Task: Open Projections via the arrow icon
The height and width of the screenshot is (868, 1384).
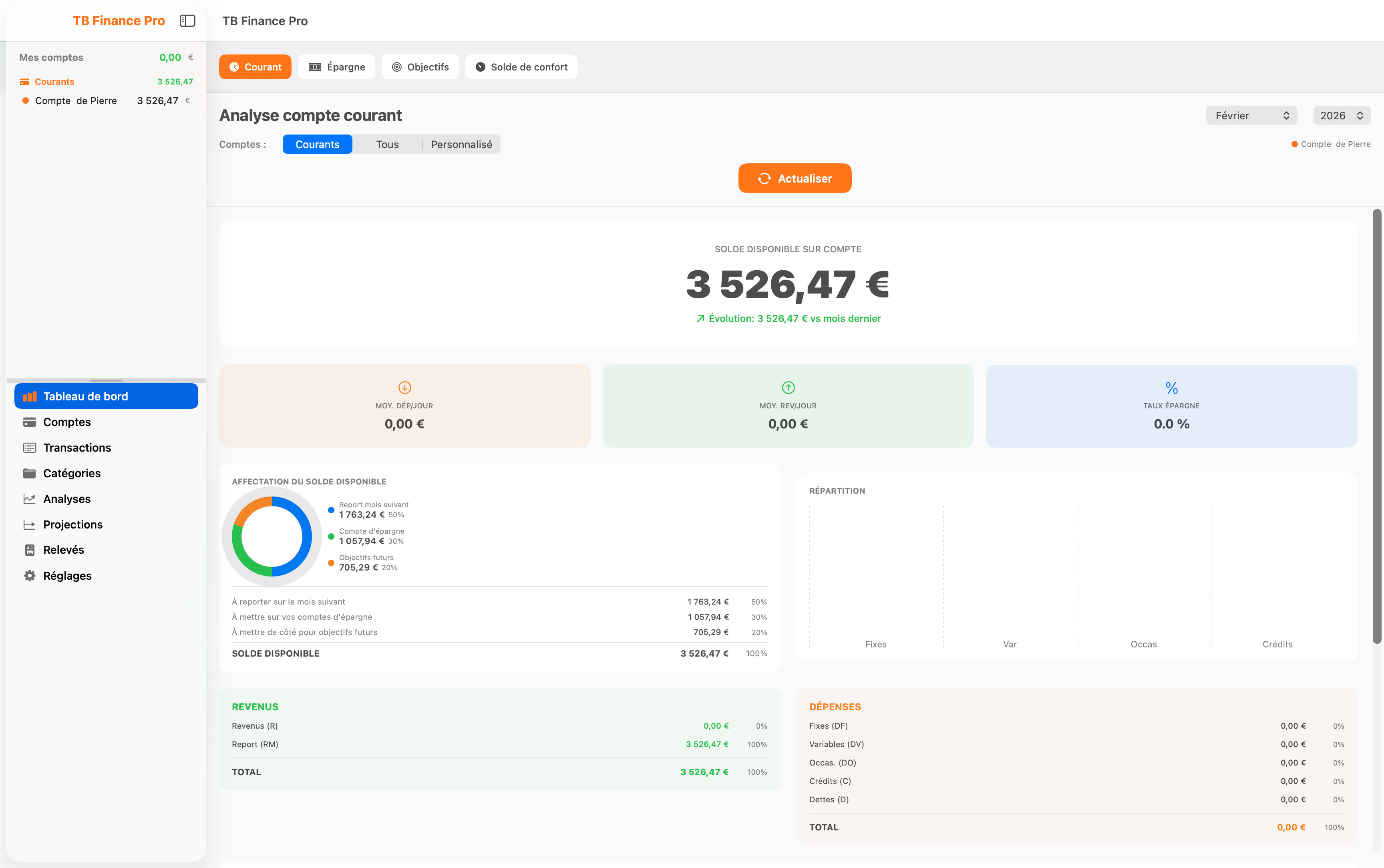Action: 29,525
